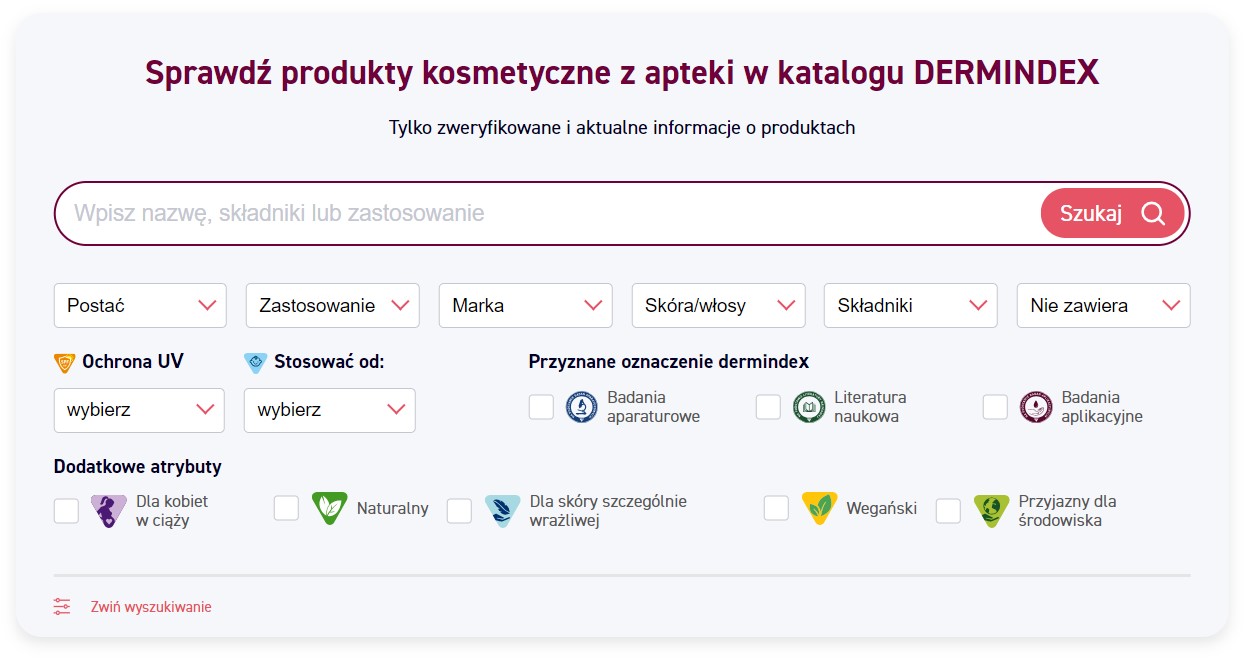Click the Dla kobiet w ciąży label
Screen dimensions: 1252x666
coord(172,511)
